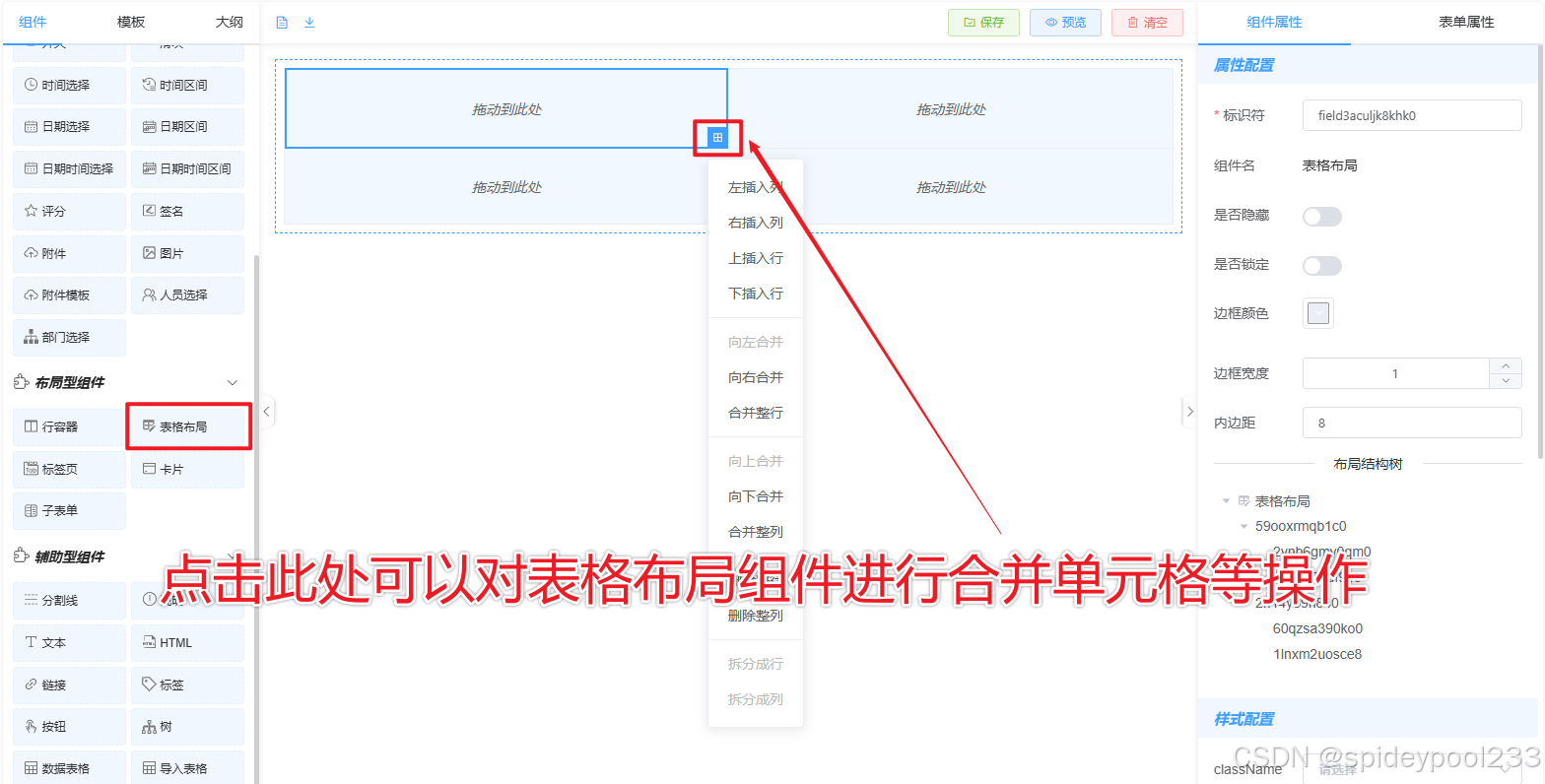Increase 边框宽度 with the up arrow
Image resolution: width=1545 pixels, height=784 pixels.
coord(1506,365)
